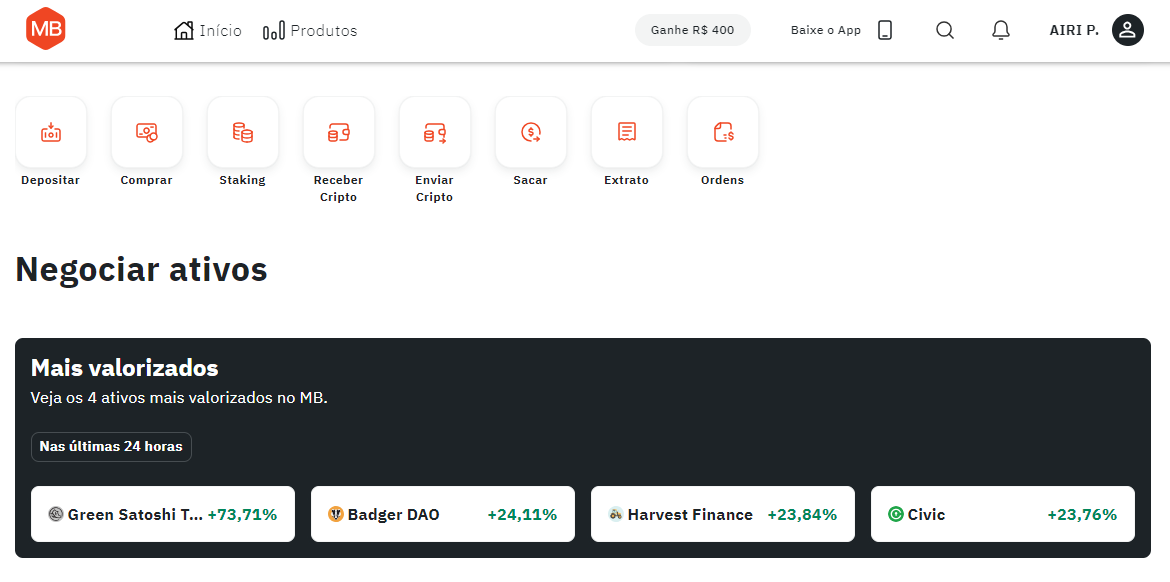Select the Receber Cripto icon
Screen dimensions: 1170x582
(x=339, y=132)
